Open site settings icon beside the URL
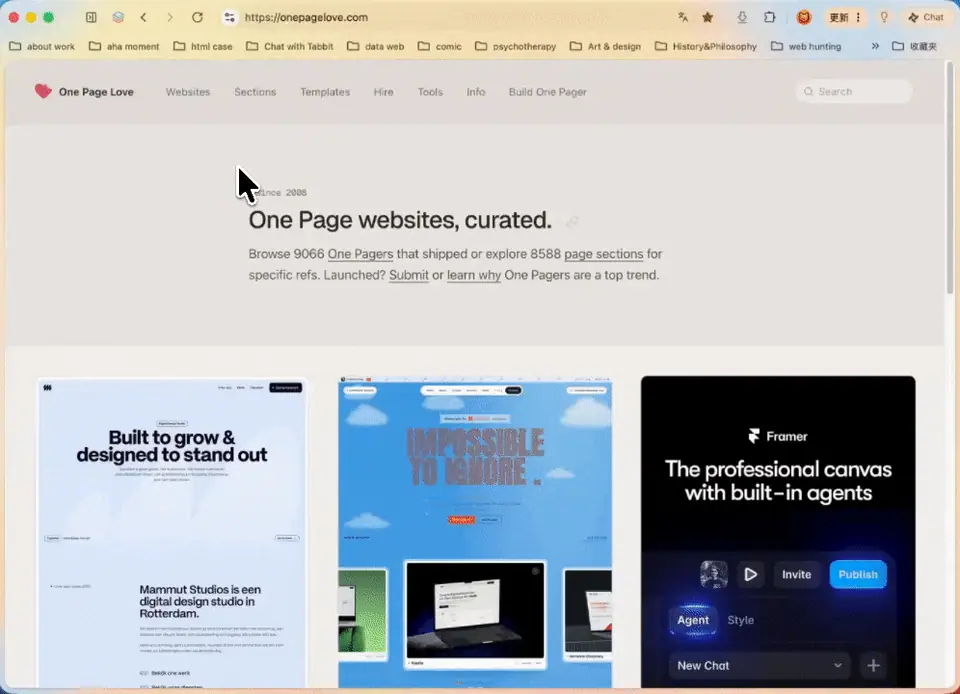This screenshot has width=960, height=694. (x=230, y=17)
